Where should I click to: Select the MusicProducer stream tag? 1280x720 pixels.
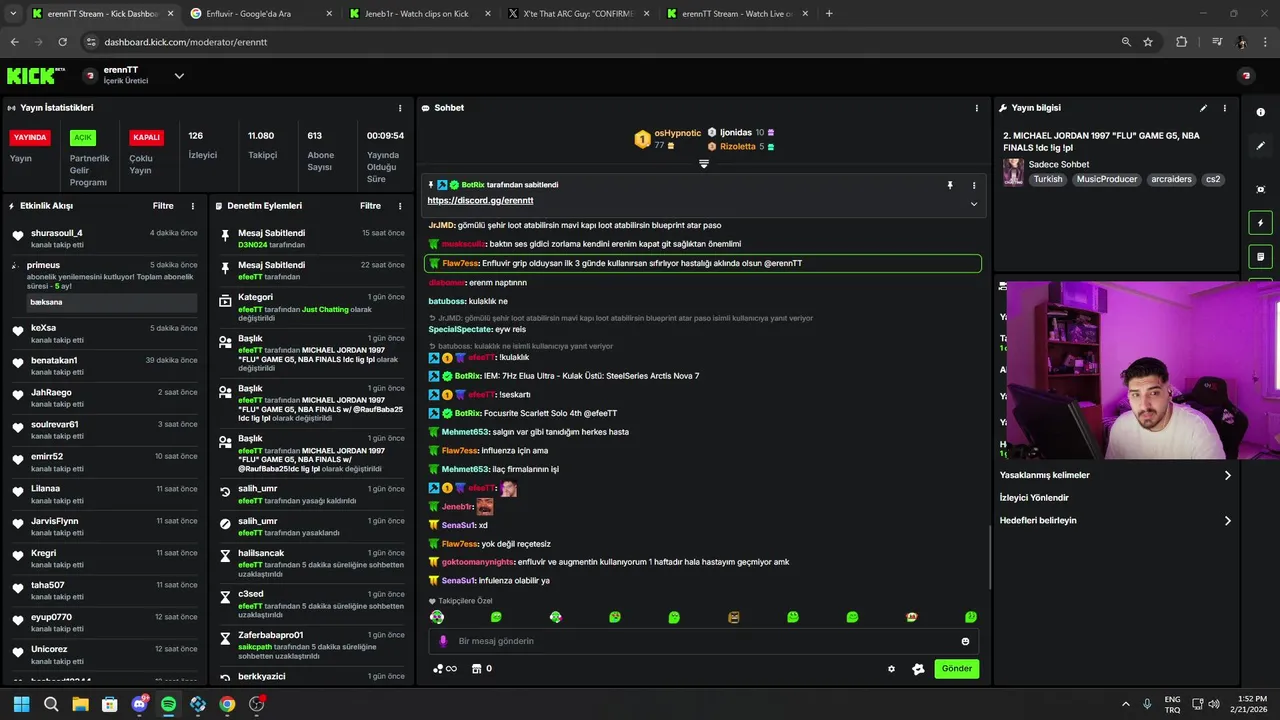1107,180
